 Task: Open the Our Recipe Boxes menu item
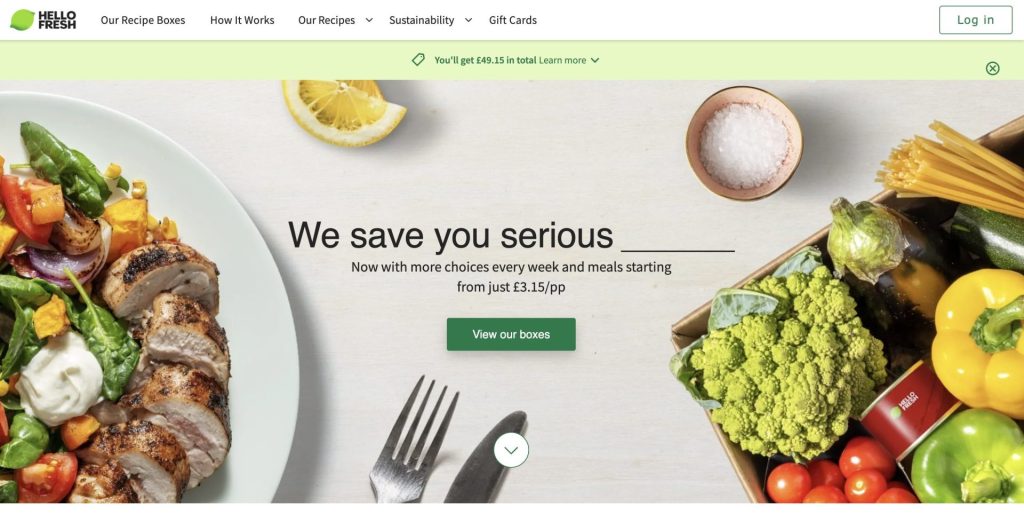point(143,20)
